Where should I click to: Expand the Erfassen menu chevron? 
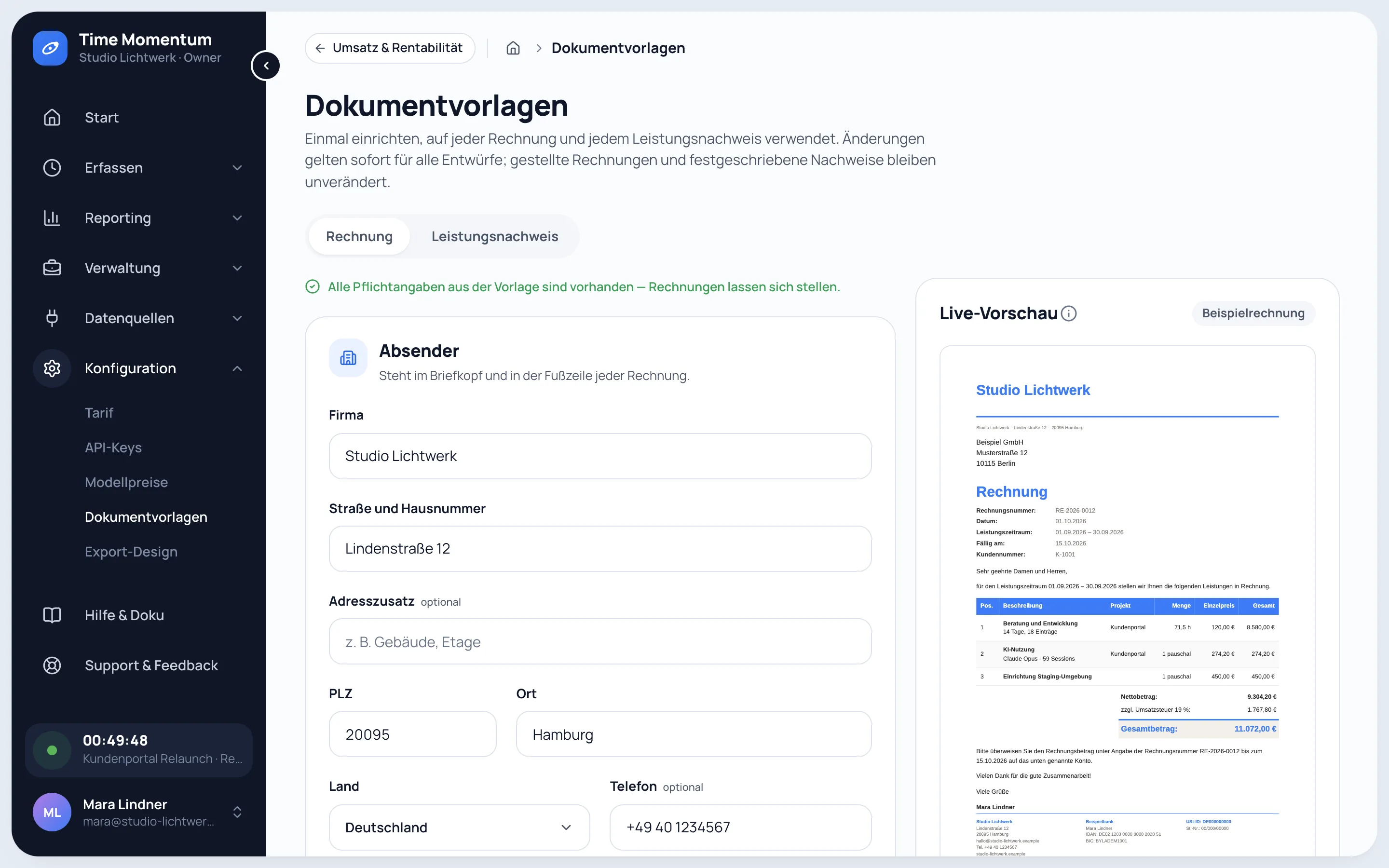point(237,168)
